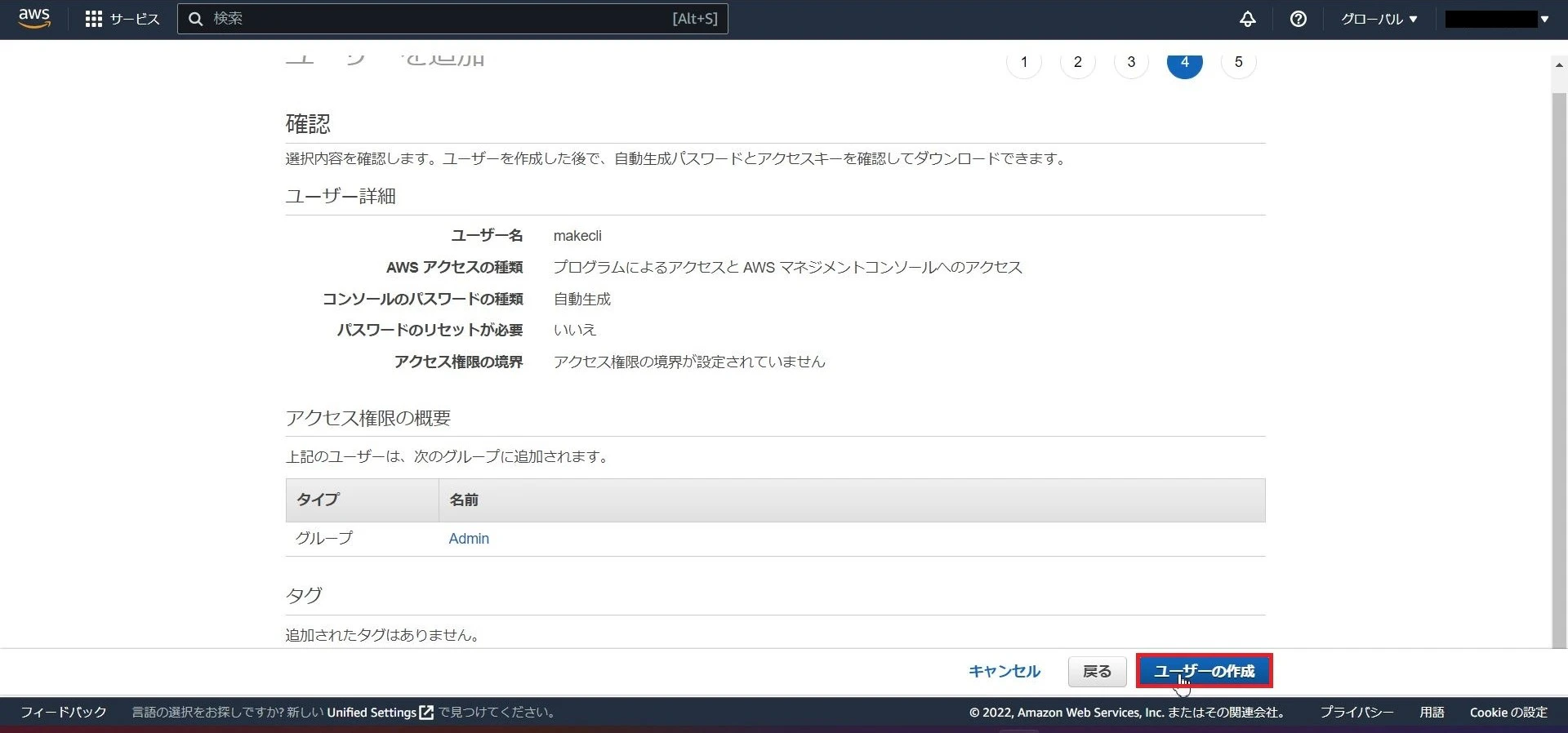Open the サービス grid menu
The height and width of the screenshot is (733, 1568).
pos(122,19)
